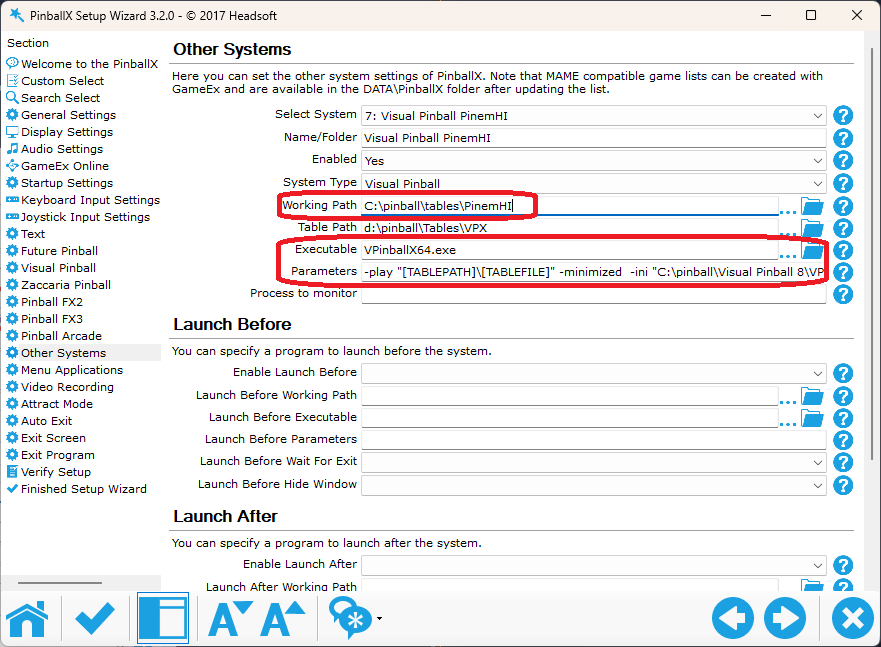Click the blue X exit wizard icon

(x=853, y=618)
